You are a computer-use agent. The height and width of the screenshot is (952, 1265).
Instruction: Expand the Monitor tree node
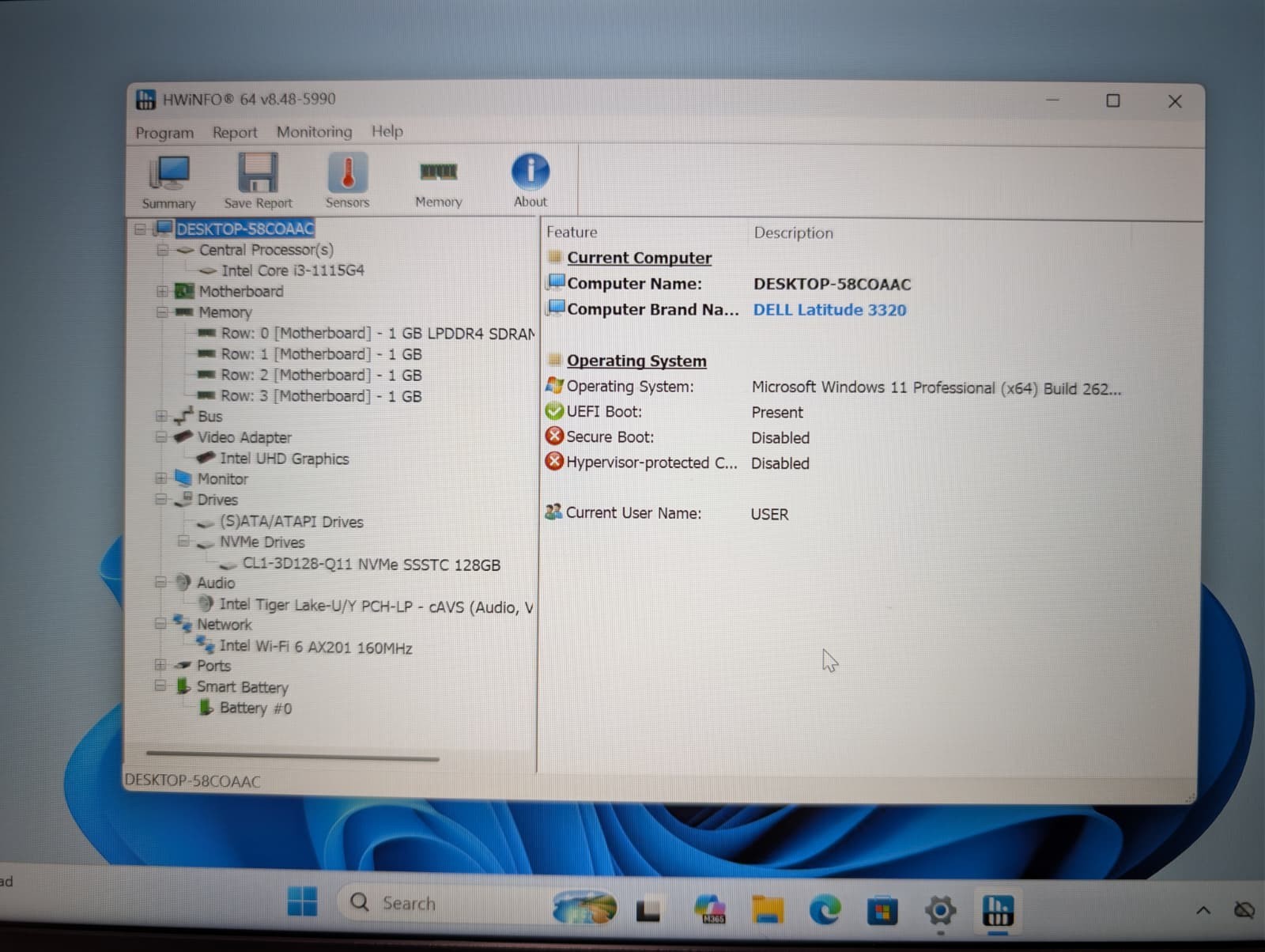[161, 478]
